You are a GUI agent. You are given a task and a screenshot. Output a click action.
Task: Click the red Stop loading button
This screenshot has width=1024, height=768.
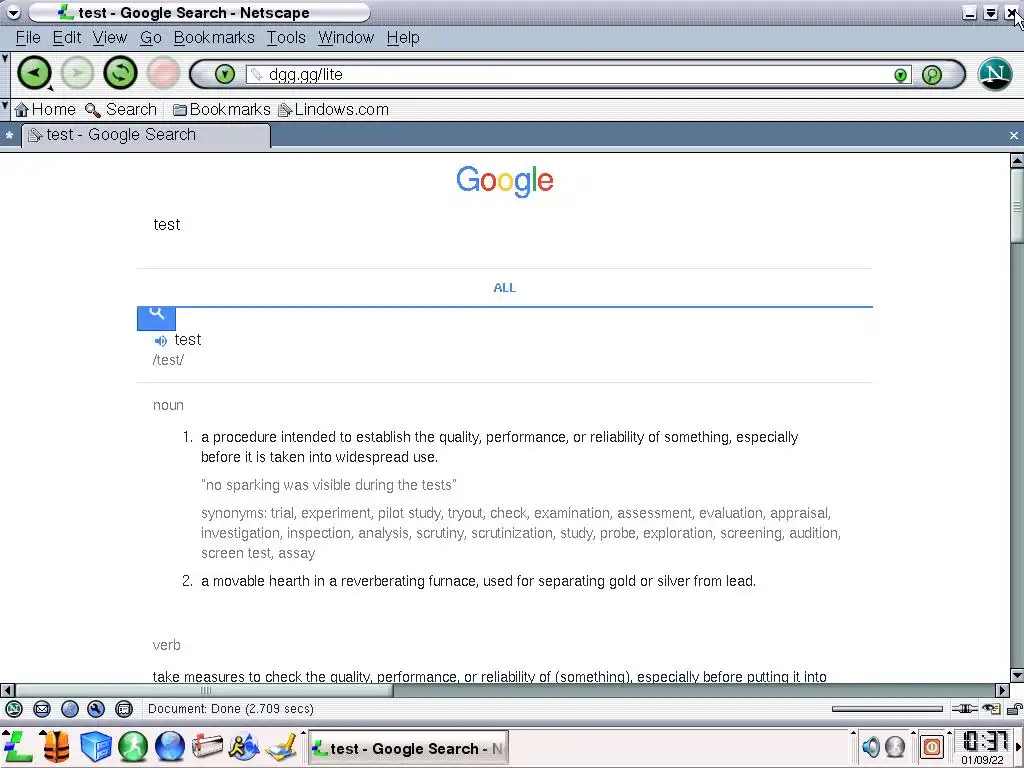click(163, 73)
